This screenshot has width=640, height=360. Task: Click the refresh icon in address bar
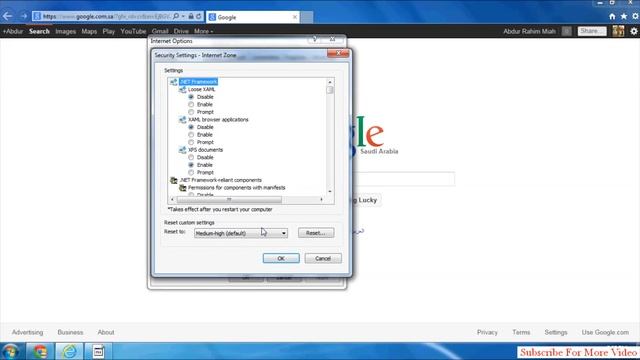coord(199,16)
